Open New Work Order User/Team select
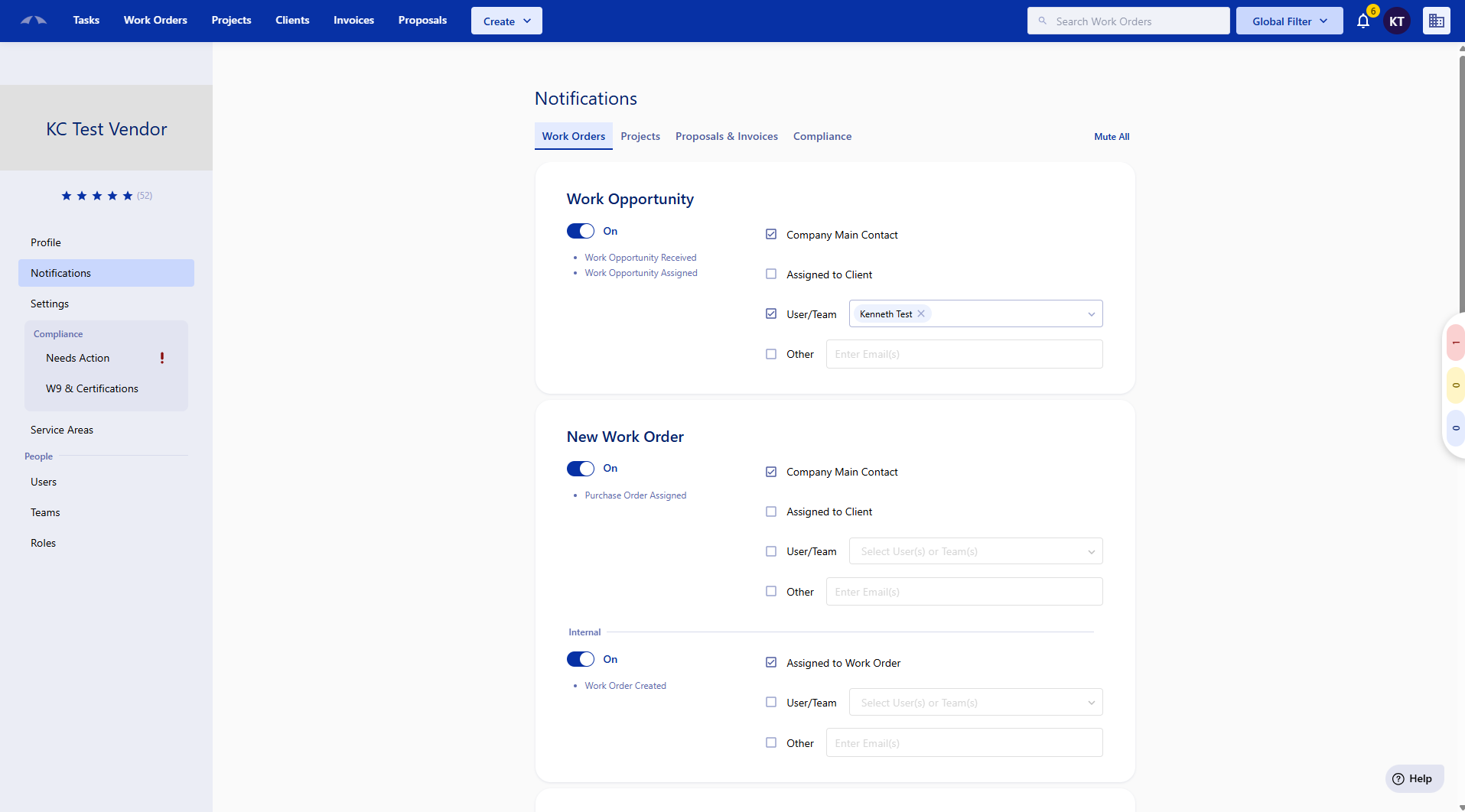 click(x=975, y=551)
